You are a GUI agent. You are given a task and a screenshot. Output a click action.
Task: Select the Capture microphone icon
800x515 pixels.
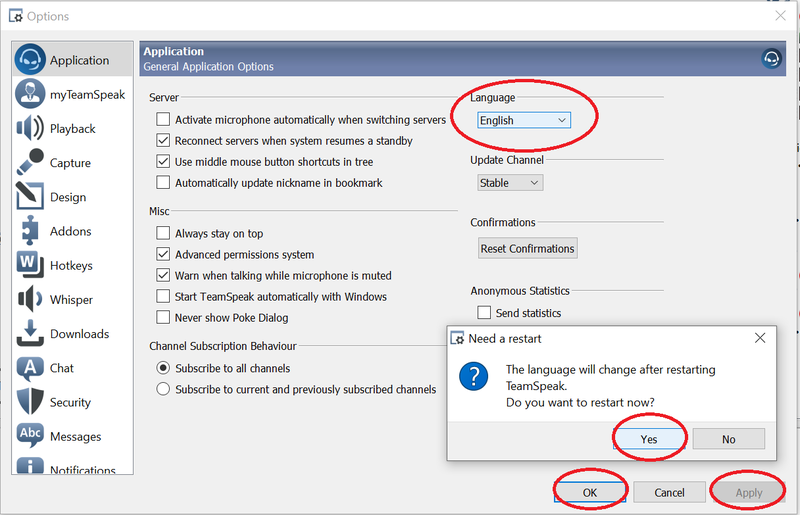point(30,162)
